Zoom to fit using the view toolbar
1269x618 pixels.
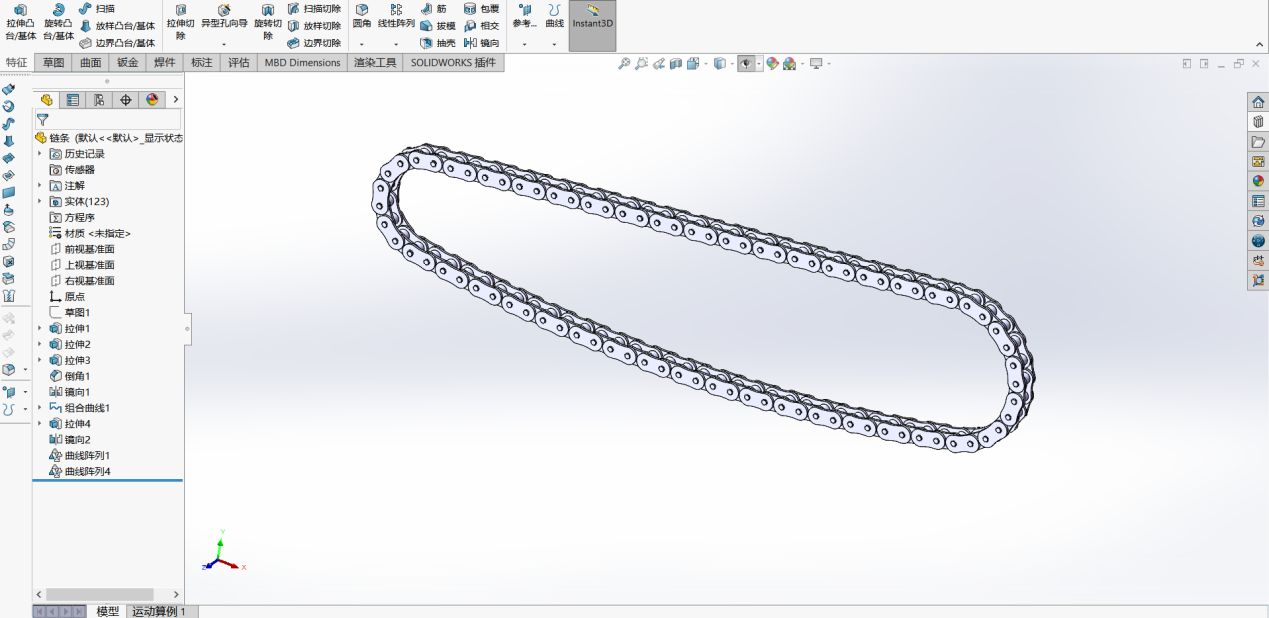[623, 64]
